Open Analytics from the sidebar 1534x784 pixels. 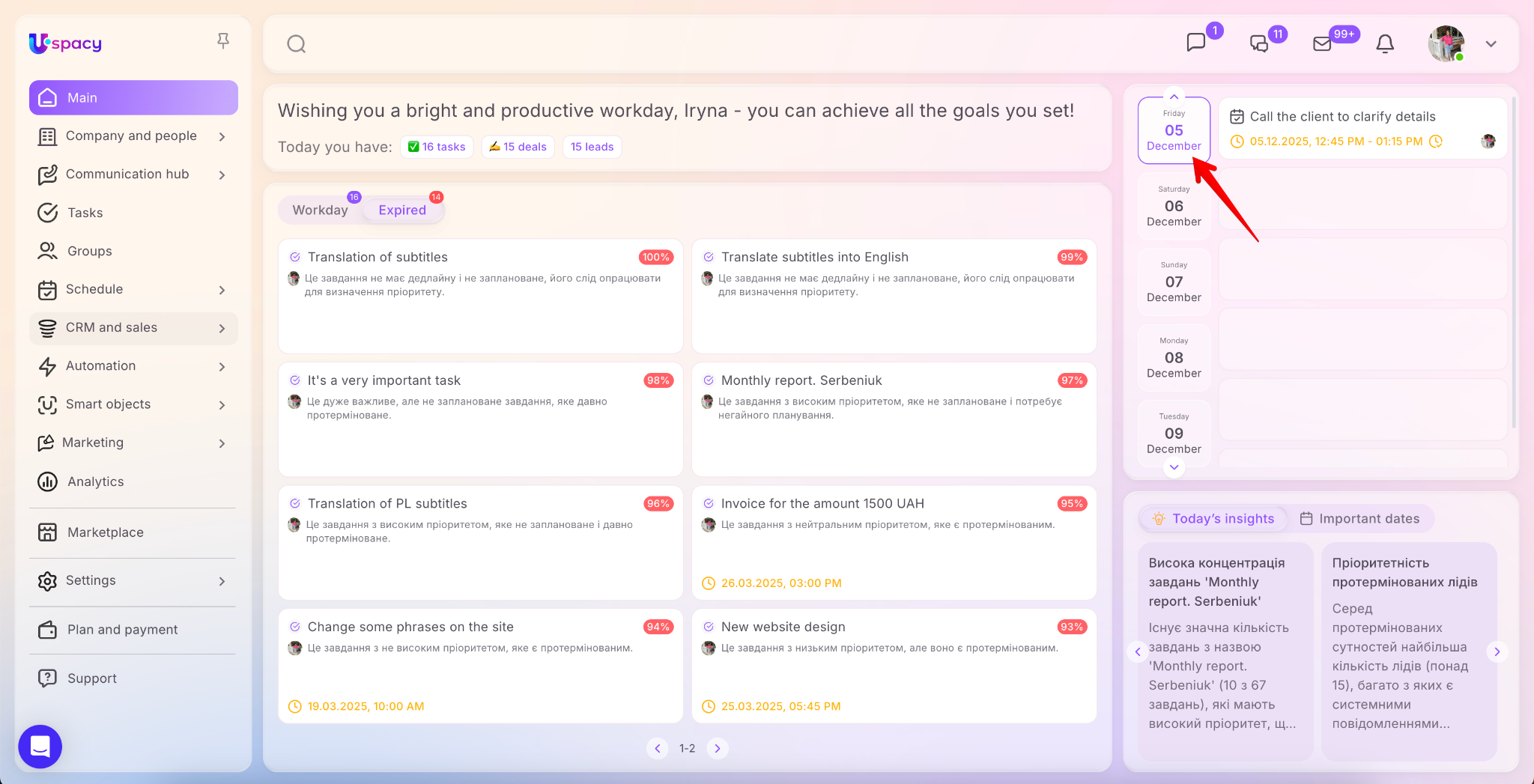click(x=95, y=481)
